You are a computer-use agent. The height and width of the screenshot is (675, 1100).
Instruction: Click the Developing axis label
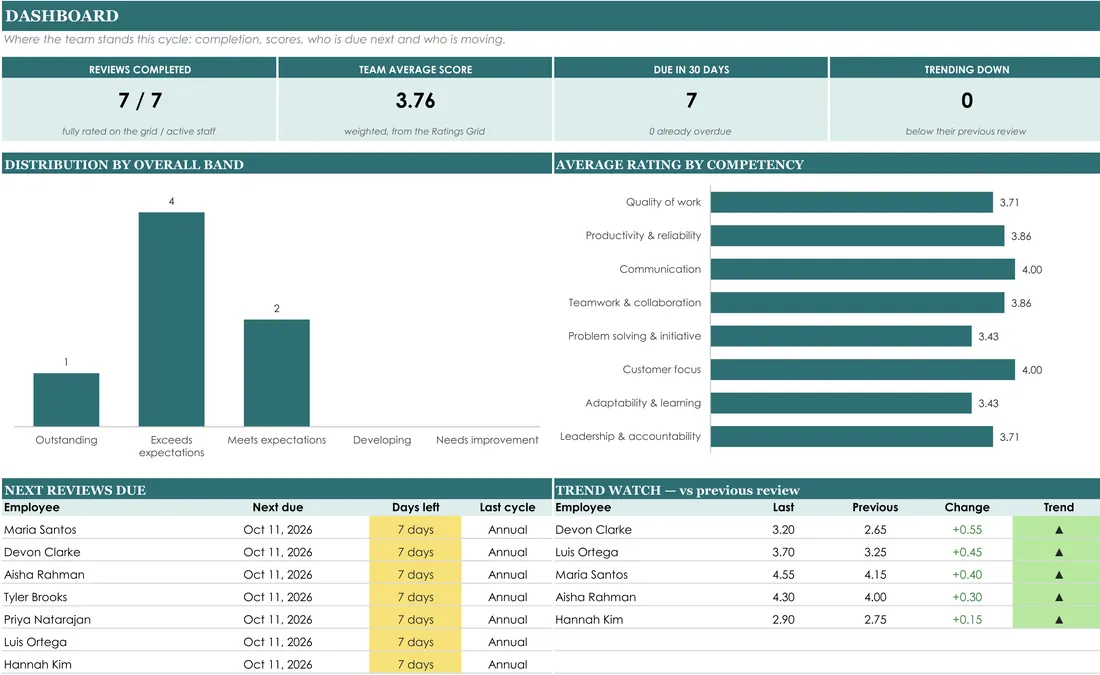click(x=382, y=440)
